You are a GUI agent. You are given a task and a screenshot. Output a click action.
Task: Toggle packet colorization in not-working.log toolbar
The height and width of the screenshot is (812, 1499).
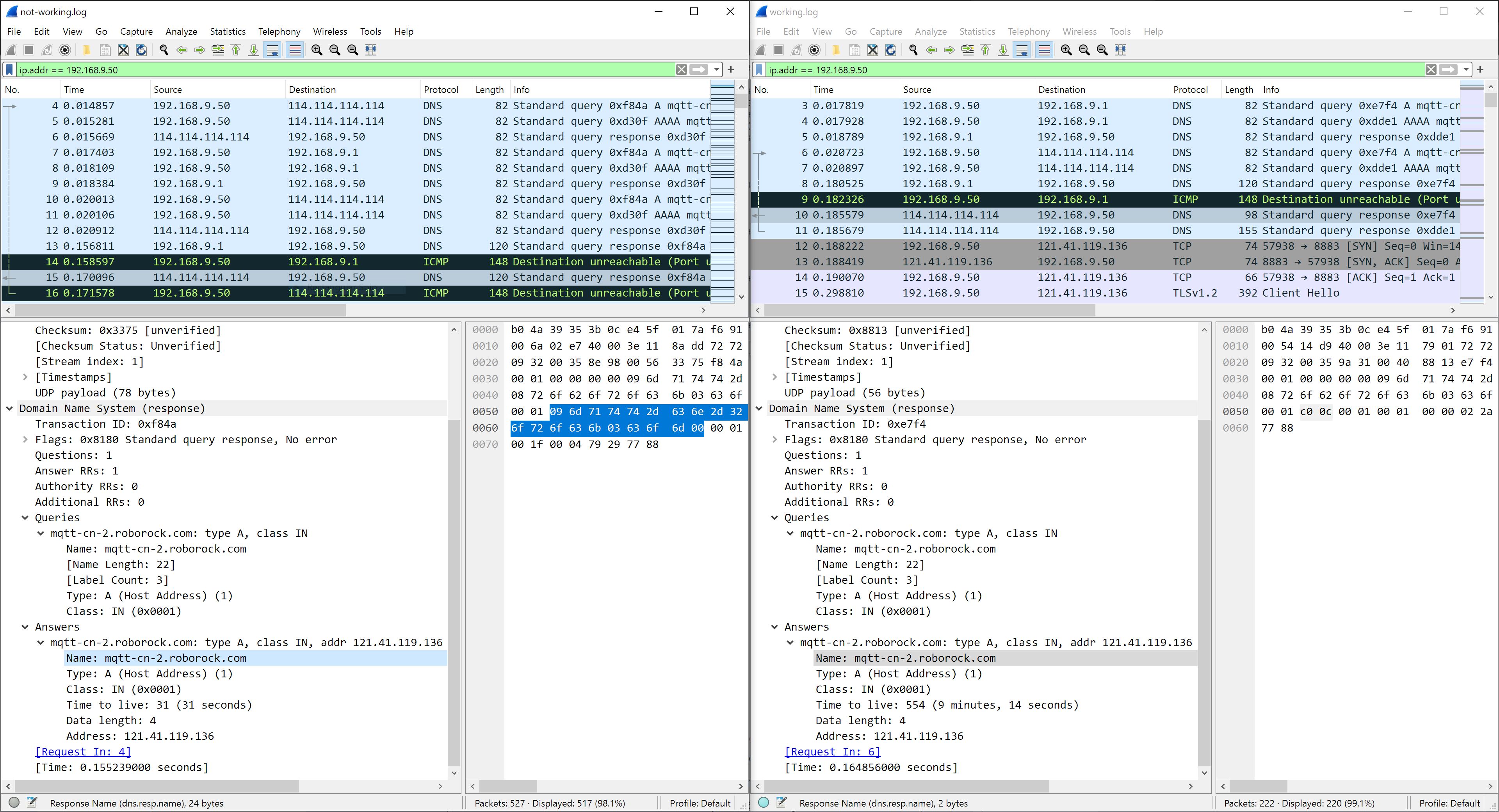click(x=295, y=50)
